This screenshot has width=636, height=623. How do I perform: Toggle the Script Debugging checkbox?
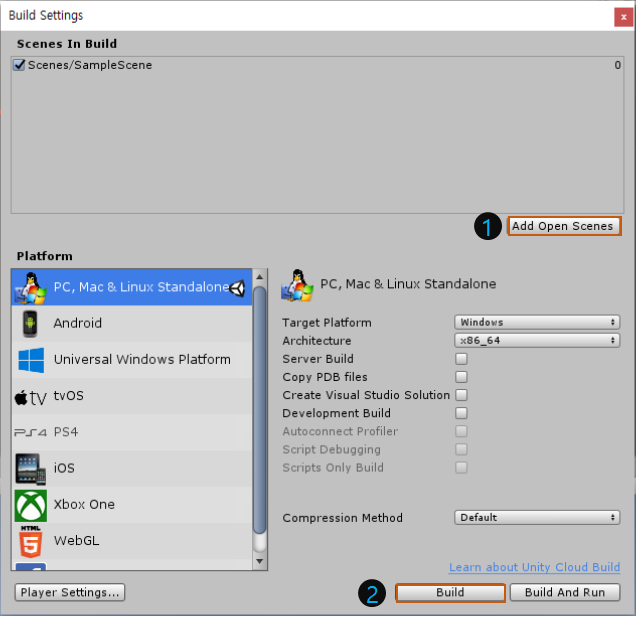tap(461, 449)
